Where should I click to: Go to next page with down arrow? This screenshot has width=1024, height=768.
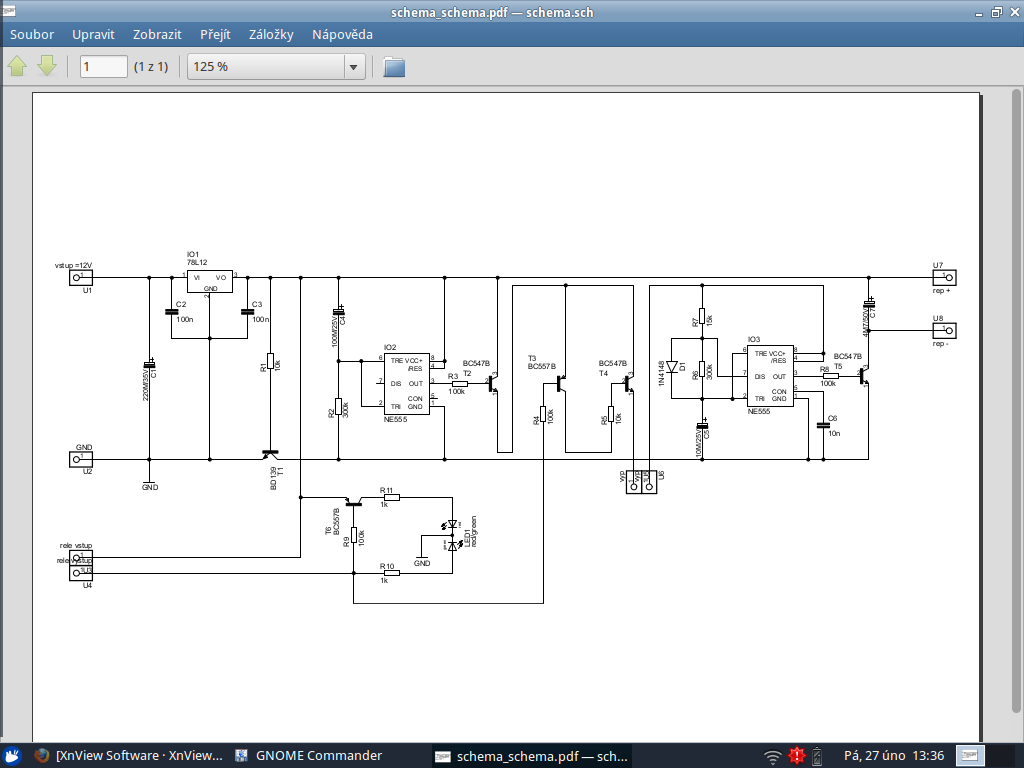(x=47, y=67)
